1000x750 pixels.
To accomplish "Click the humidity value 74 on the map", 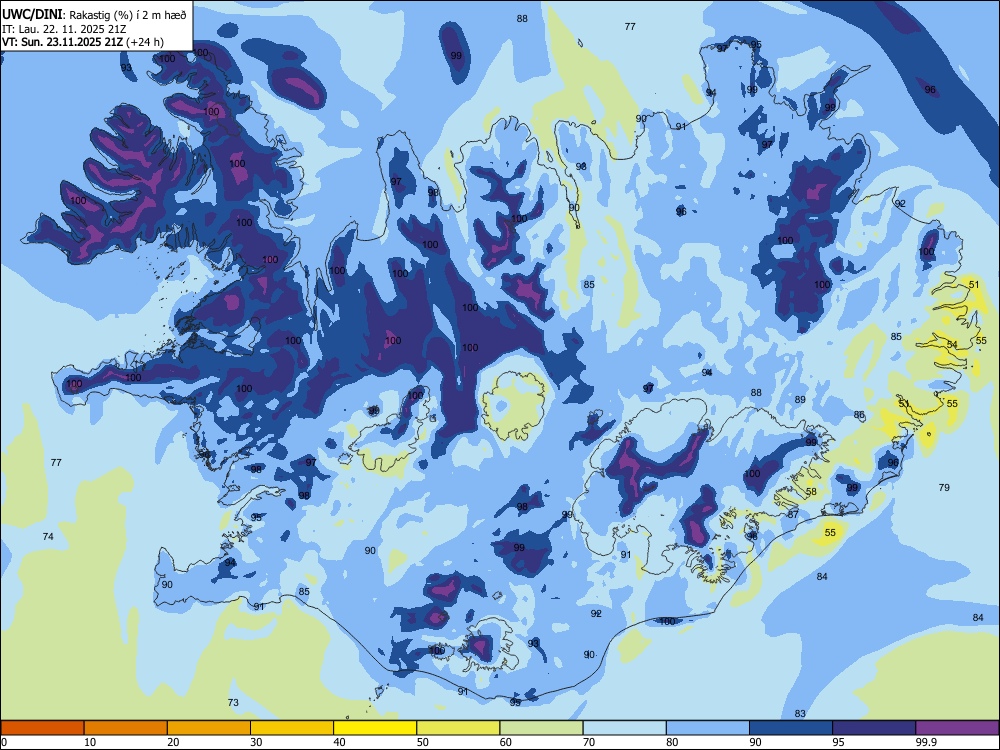I will coord(48,536).
